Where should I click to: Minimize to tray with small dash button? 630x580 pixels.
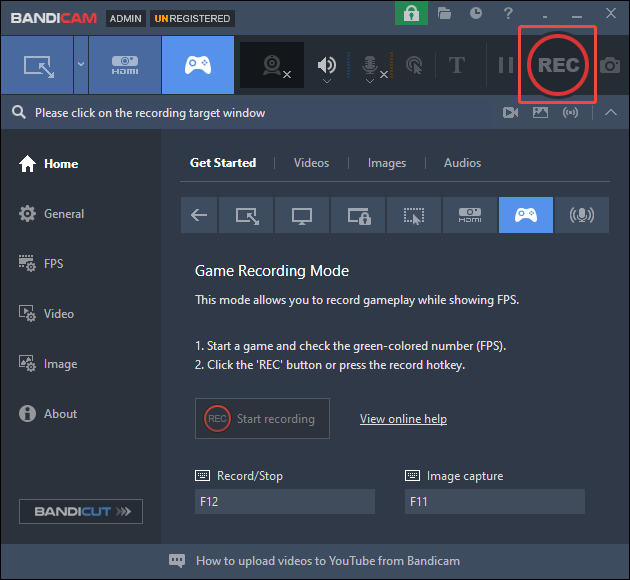545,17
